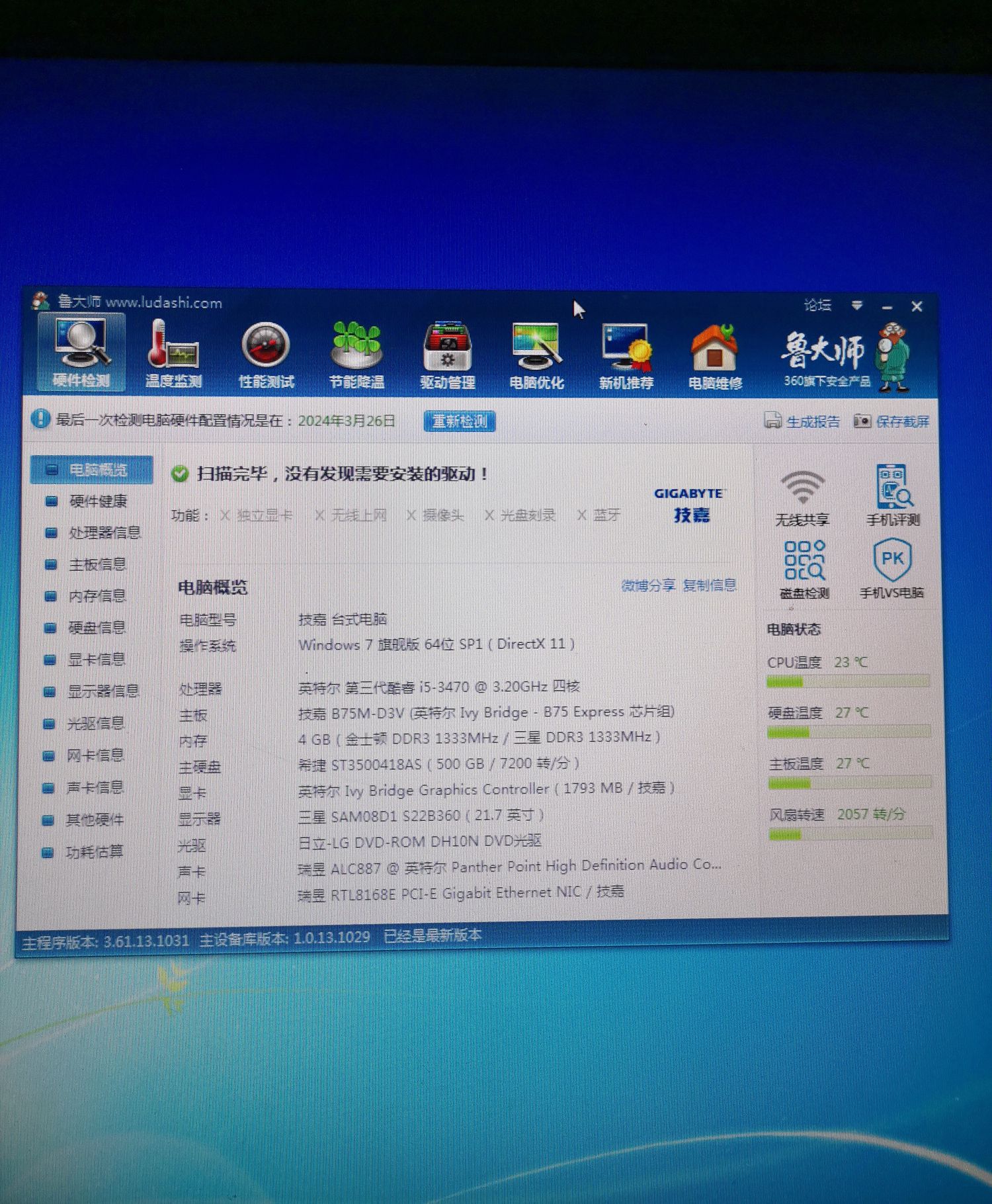Viewport: 992px width, 1204px height.
Task: Open the 论坛 forum link
Action: (817, 305)
